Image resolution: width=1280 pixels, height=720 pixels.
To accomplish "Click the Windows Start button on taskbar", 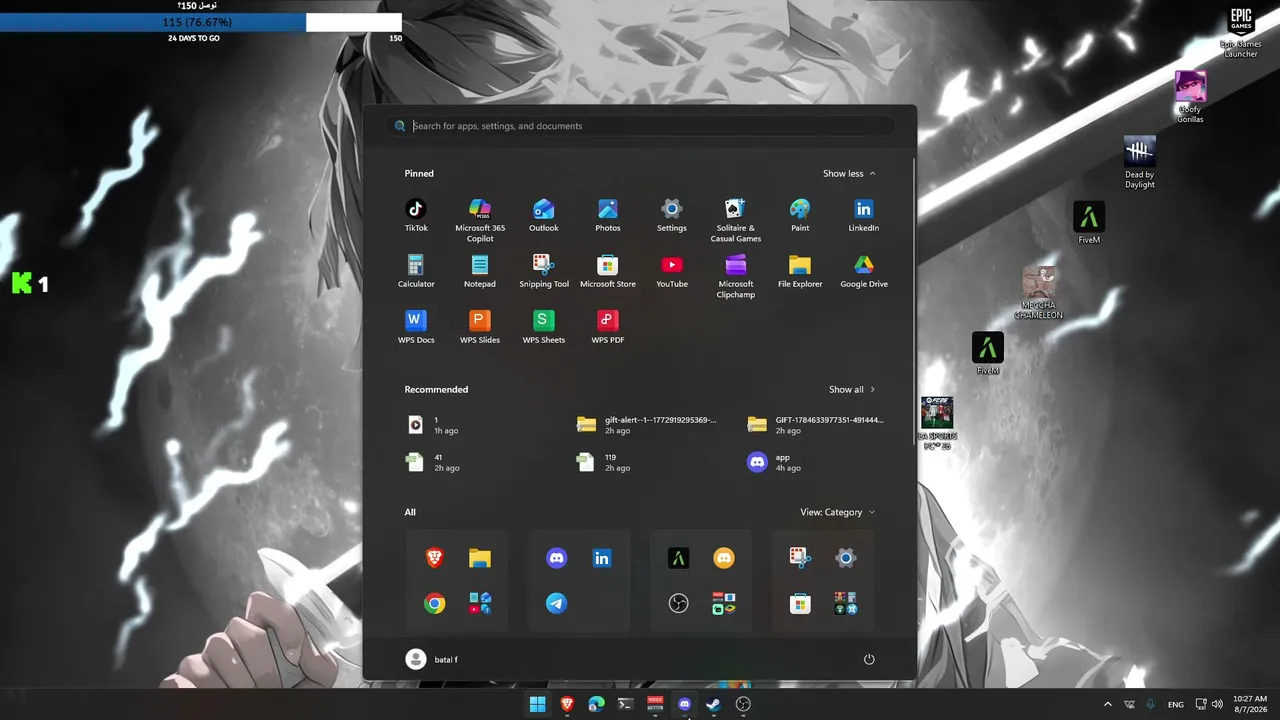I will tap(538, 704).
